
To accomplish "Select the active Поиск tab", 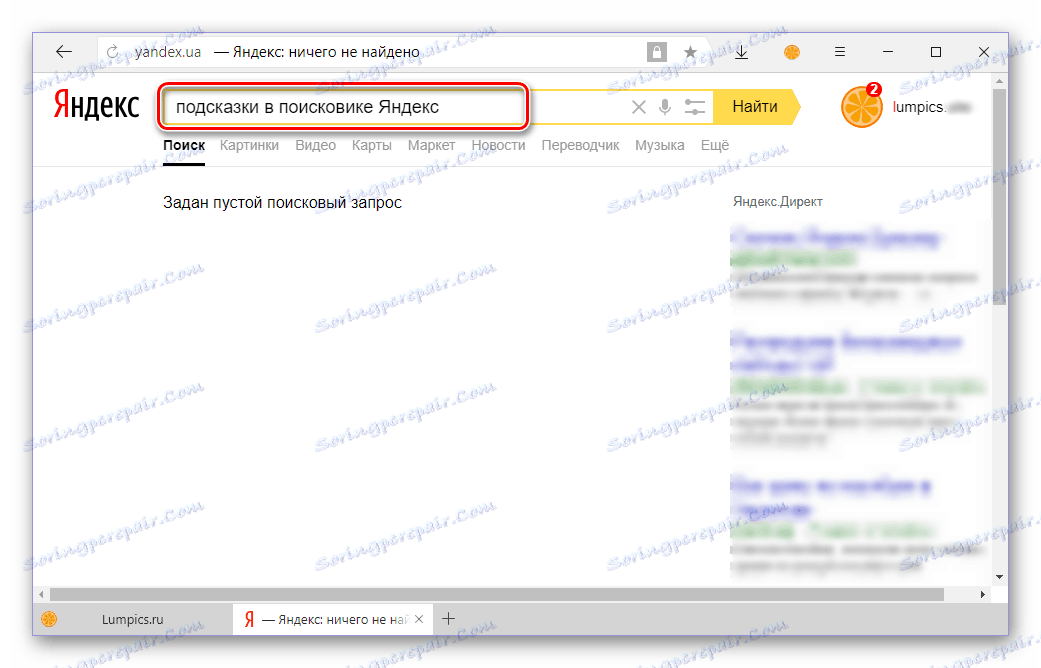I will (x=184, y=145).
